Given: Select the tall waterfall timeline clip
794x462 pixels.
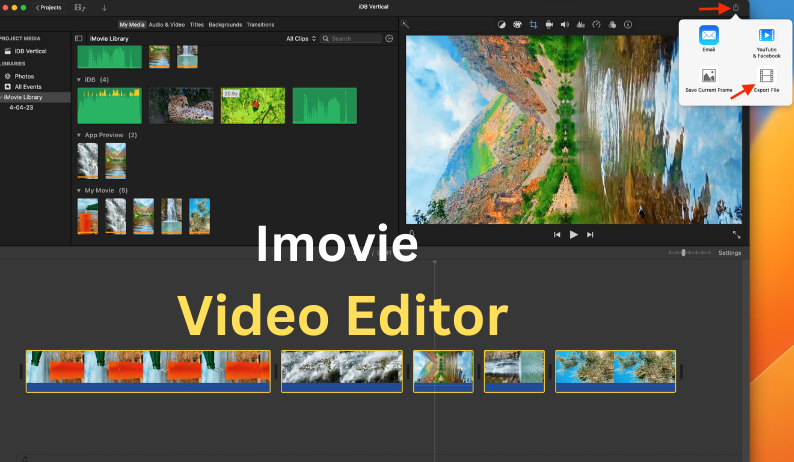Looking at the screenshot, I should 514,371.
